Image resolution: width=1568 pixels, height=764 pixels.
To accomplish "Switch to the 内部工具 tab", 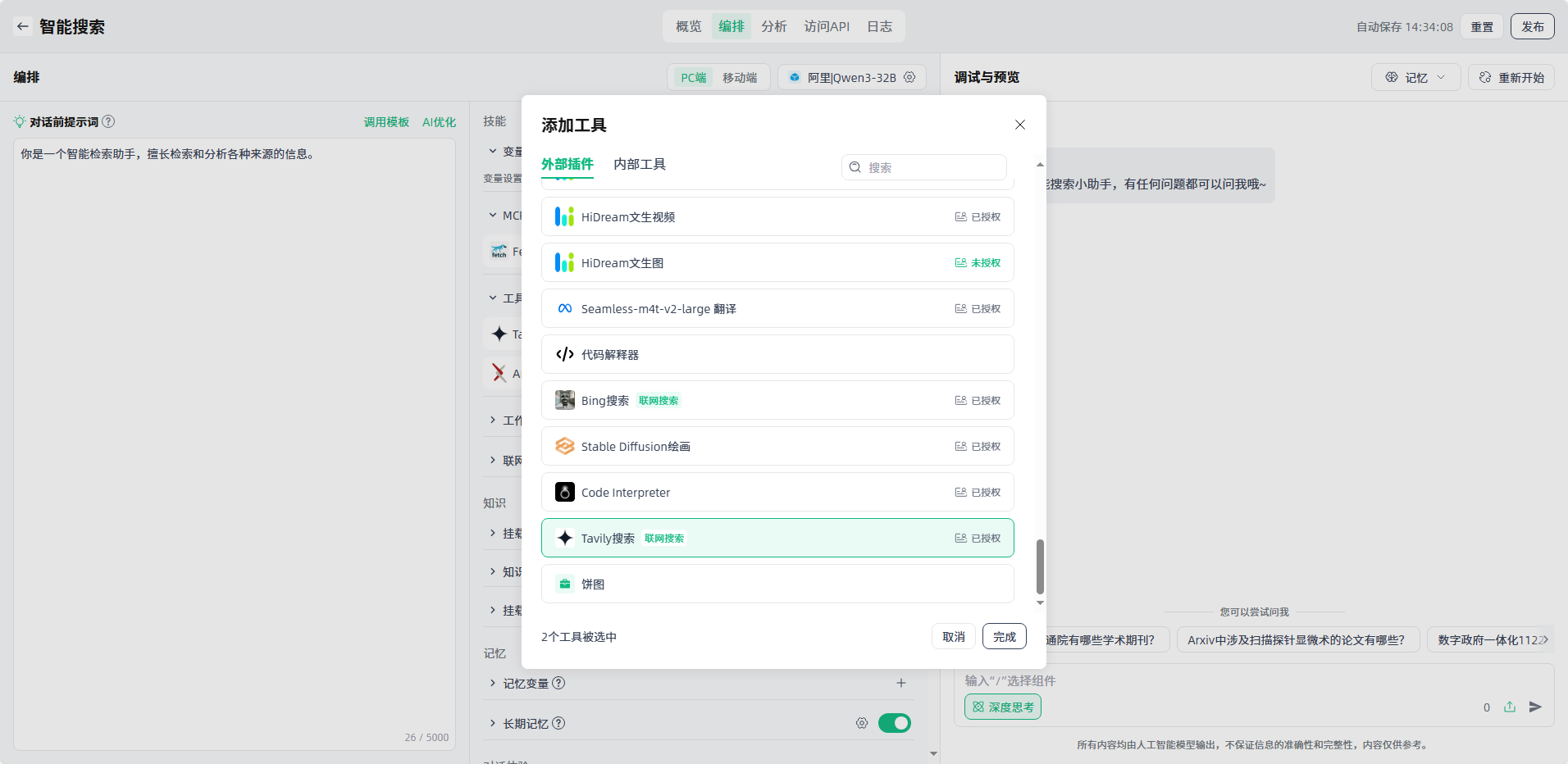I will [x=640, y=164].
